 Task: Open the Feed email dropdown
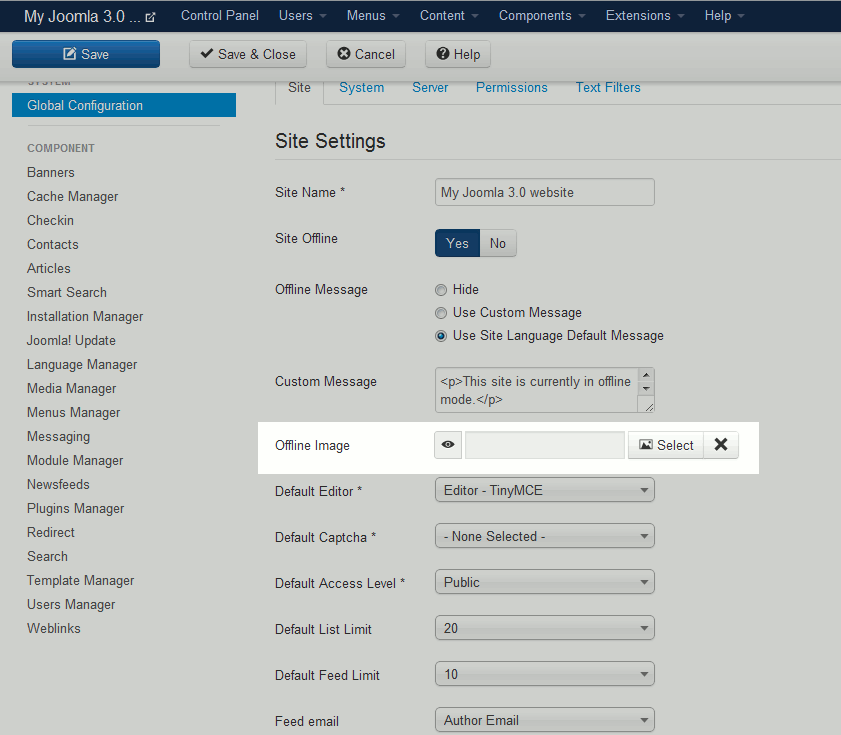coord(544,720)
